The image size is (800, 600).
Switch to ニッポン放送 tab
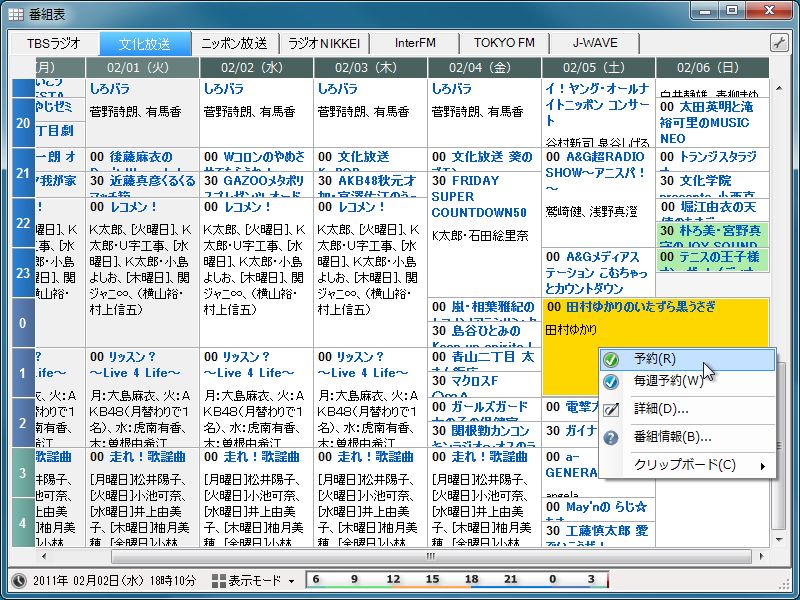pos(235,43)
